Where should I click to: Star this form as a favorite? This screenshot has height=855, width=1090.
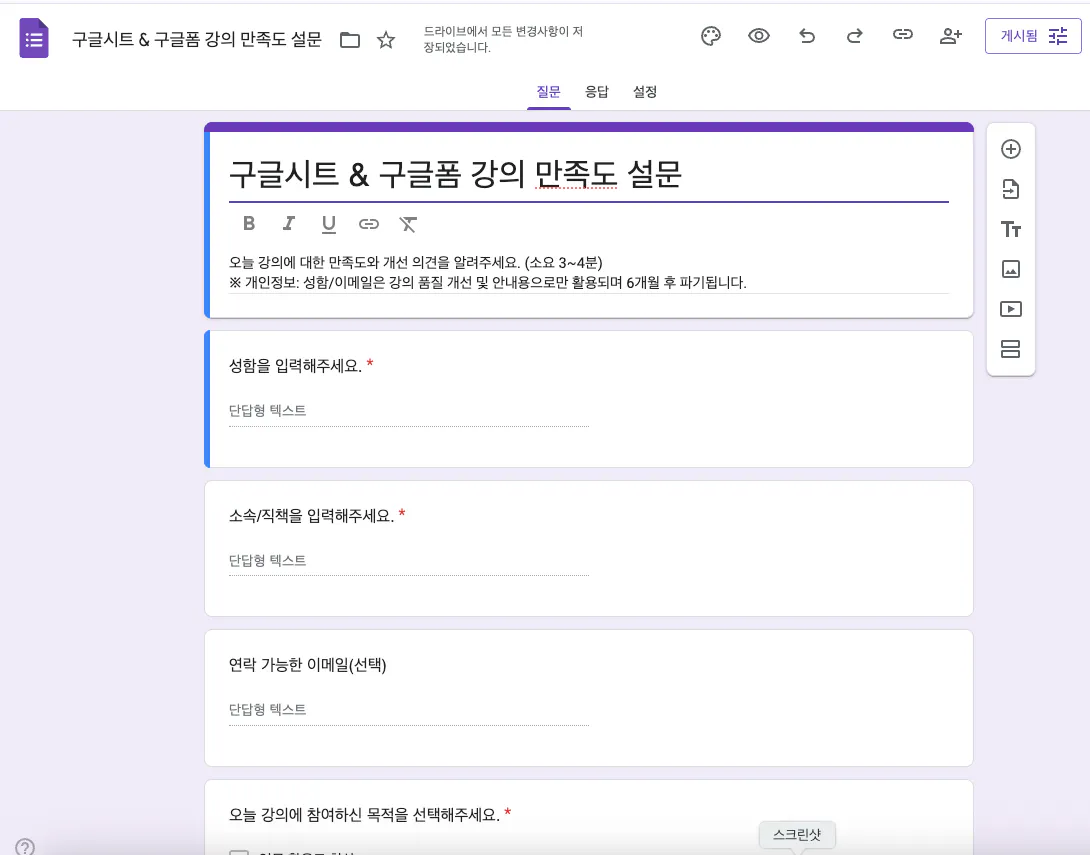coord(386,36)
